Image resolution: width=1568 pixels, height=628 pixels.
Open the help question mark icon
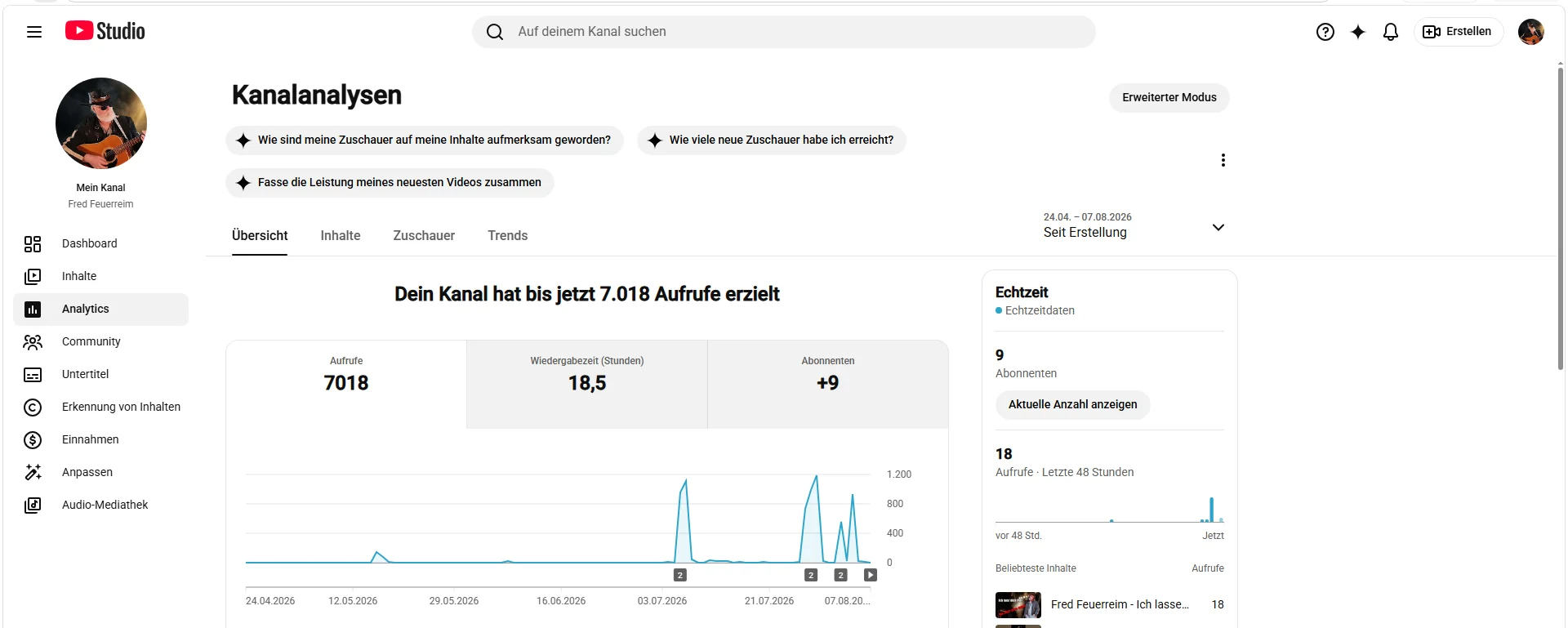pos(1325,32)
